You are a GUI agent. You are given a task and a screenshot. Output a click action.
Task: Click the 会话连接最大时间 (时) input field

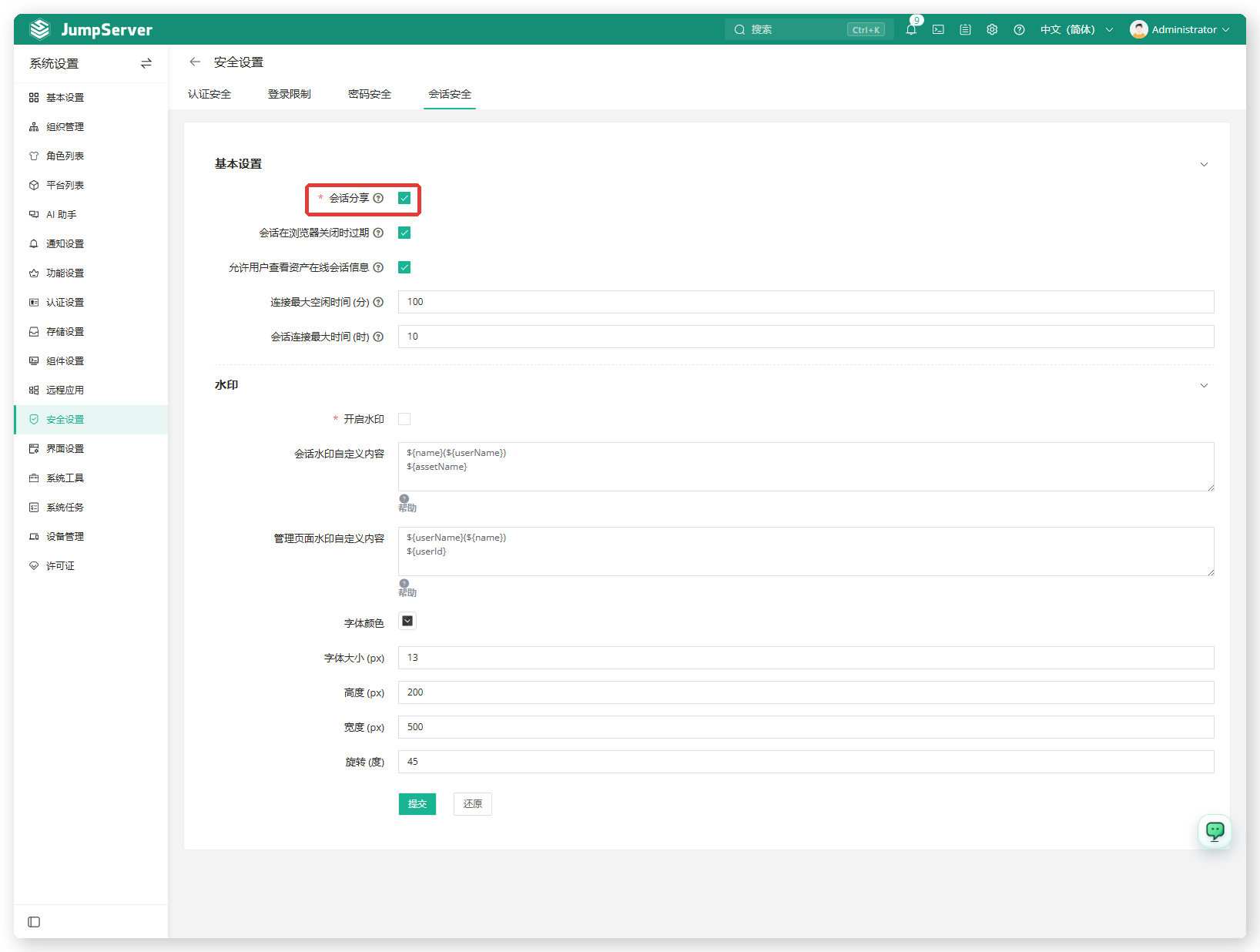[x=806, y=337]
